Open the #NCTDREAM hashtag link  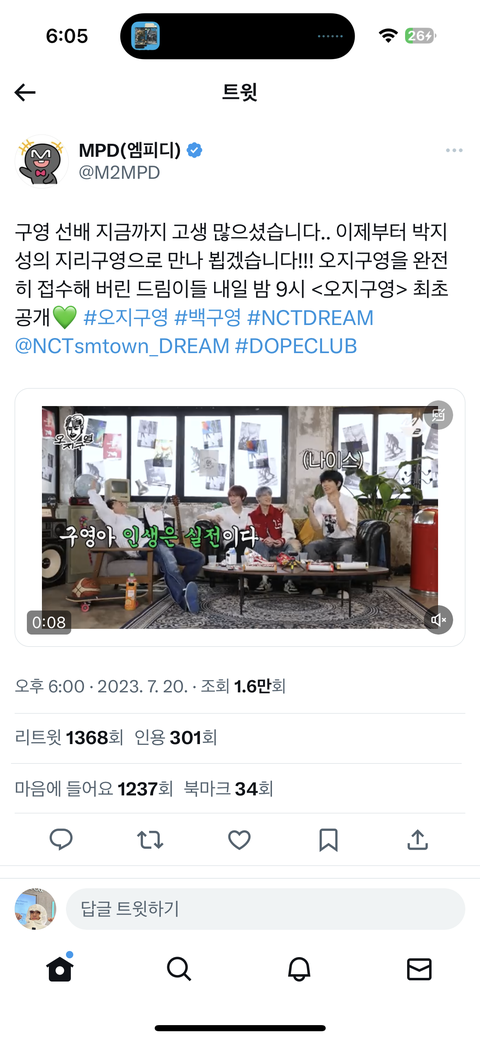(310, 317)
